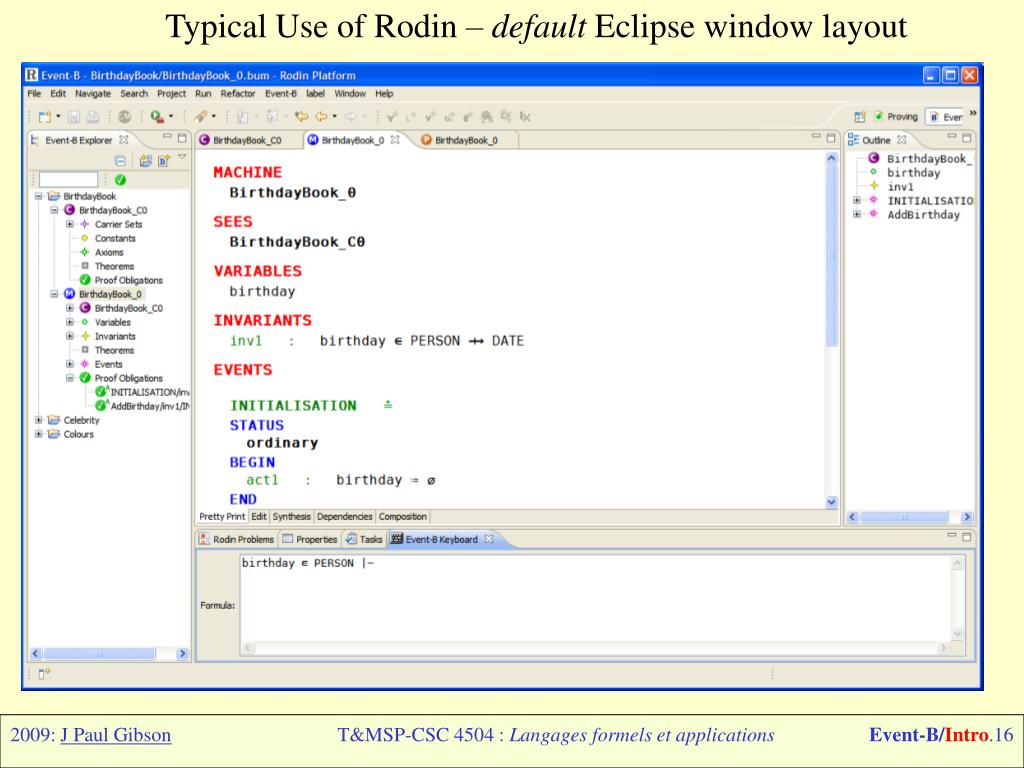The width and height of the screenshot is (1024, 768).
Task: Close the Event-B Keyboard view
Action: (488, 539)
